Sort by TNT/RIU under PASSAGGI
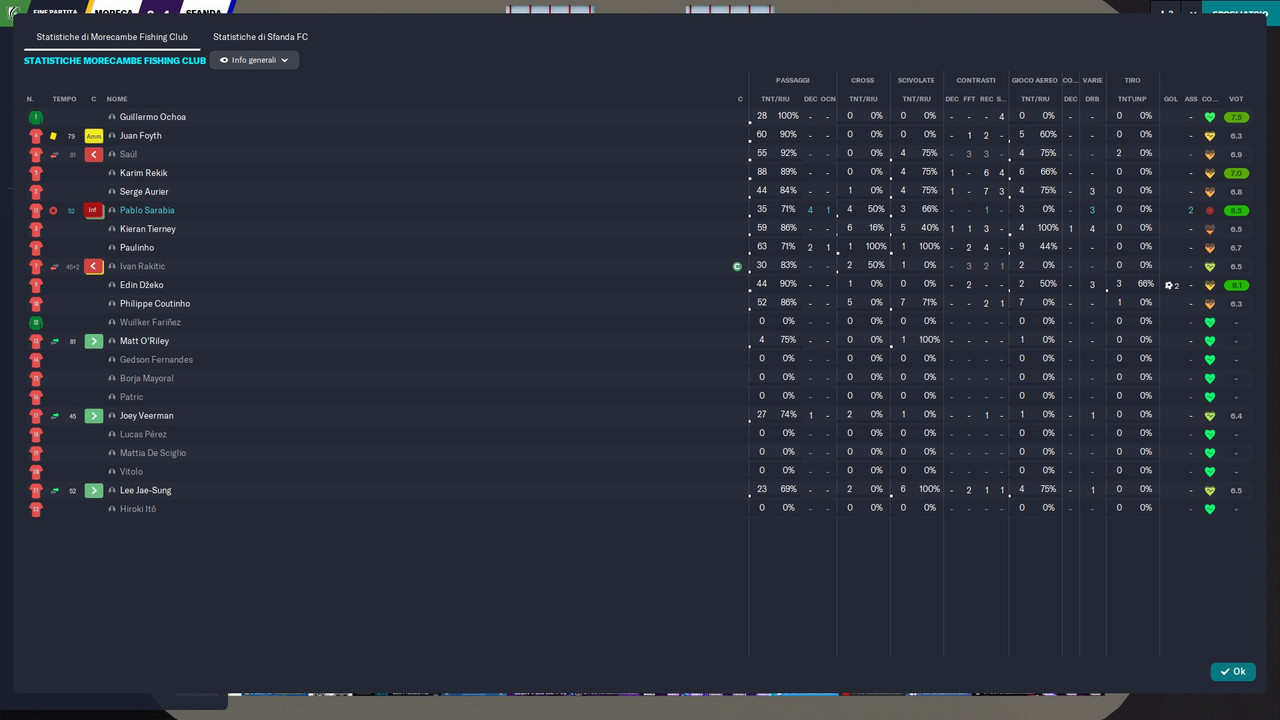This screenshot has height=720, width=1280. pos(775,99)
